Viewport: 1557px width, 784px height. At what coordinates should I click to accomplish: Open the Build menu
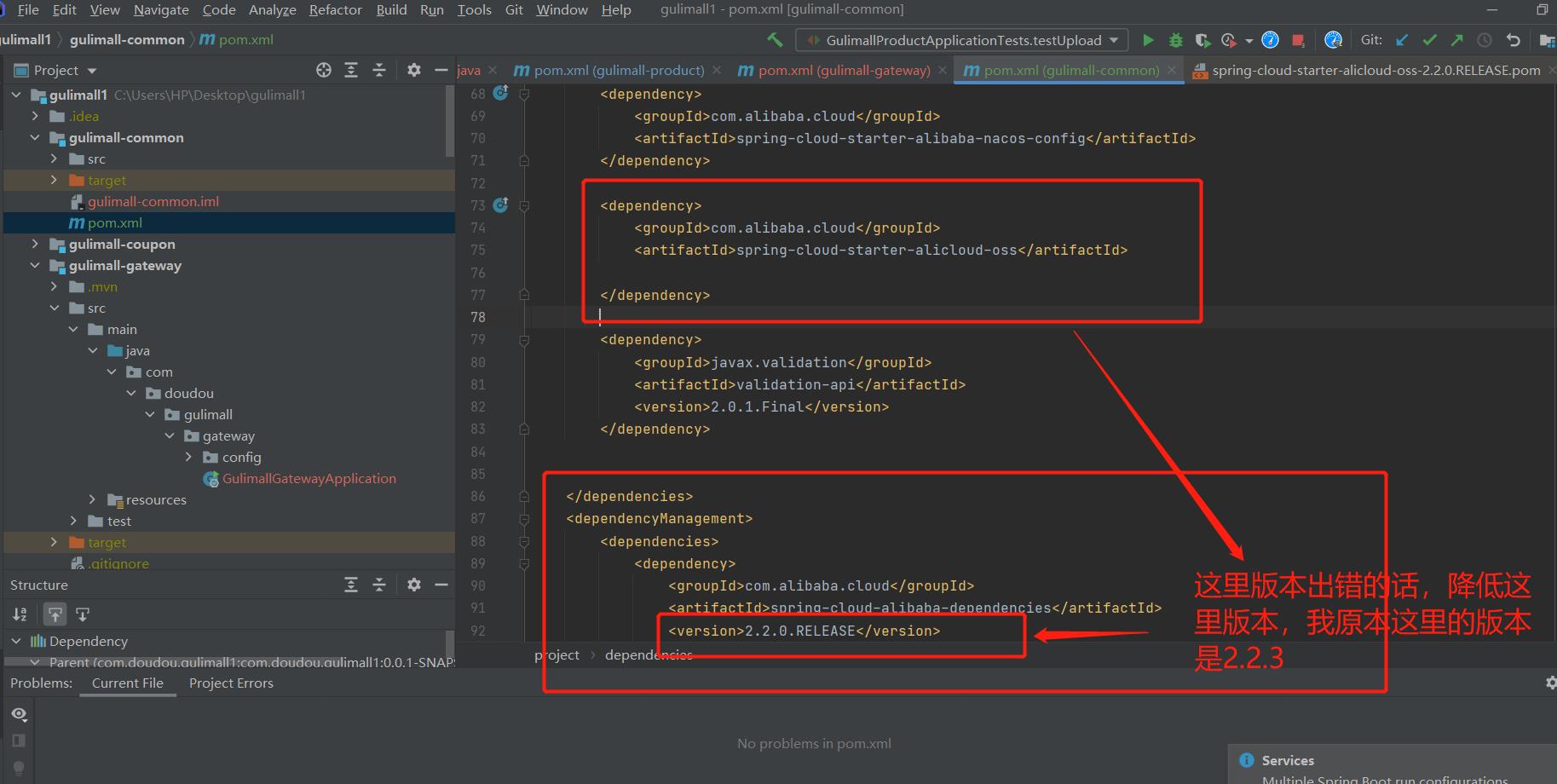point(391,9)
